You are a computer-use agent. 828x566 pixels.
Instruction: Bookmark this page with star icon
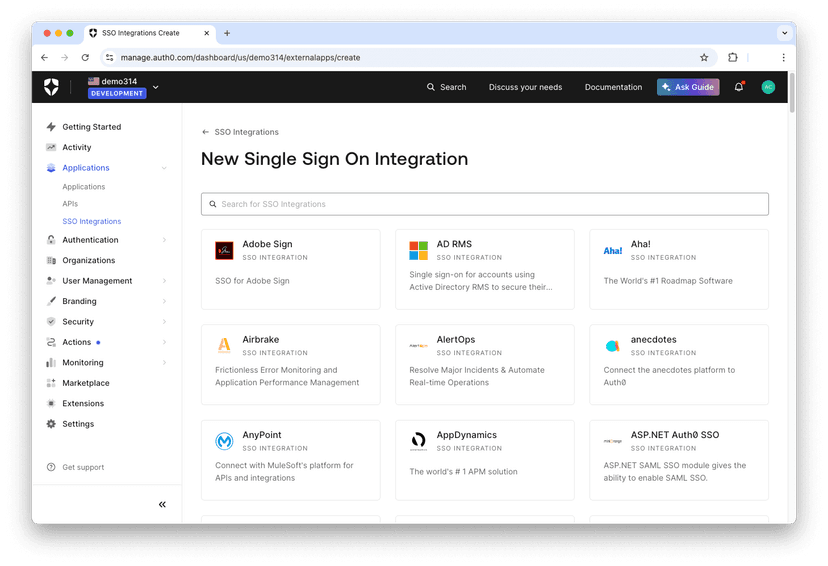coord(704,58)
